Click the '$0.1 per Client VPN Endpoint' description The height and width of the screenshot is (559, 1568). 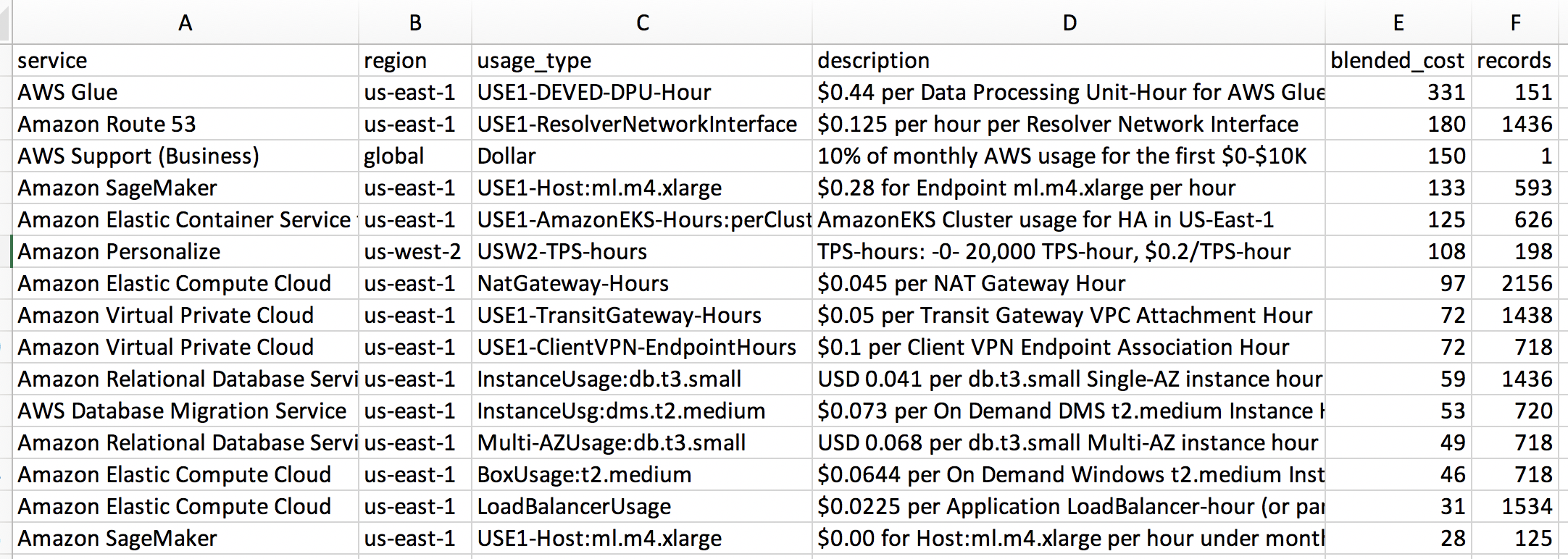[1069, 348]
